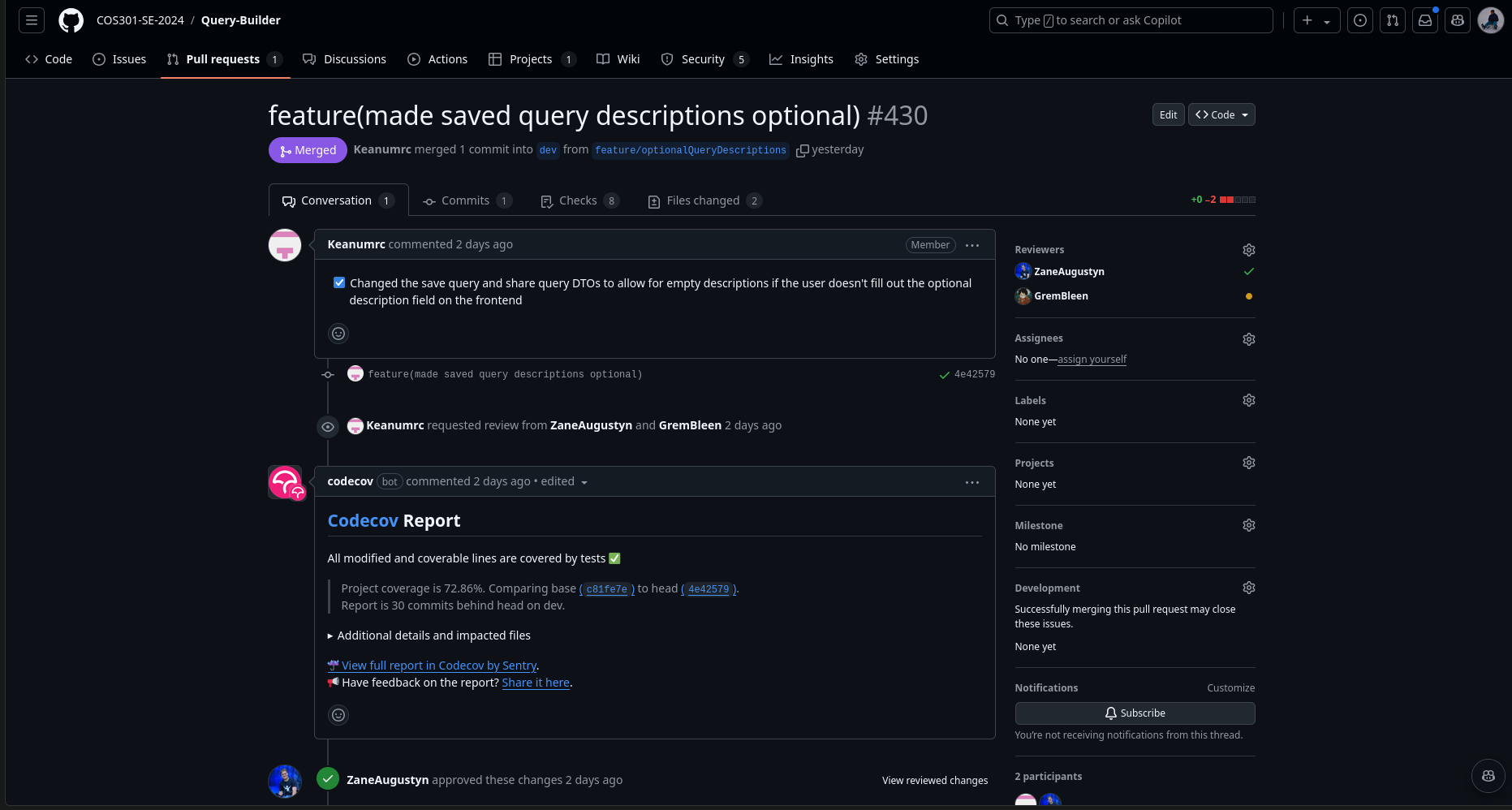Click the diff stat color bar
This screenshot has height=810, width=1512.
point(1238,200)
